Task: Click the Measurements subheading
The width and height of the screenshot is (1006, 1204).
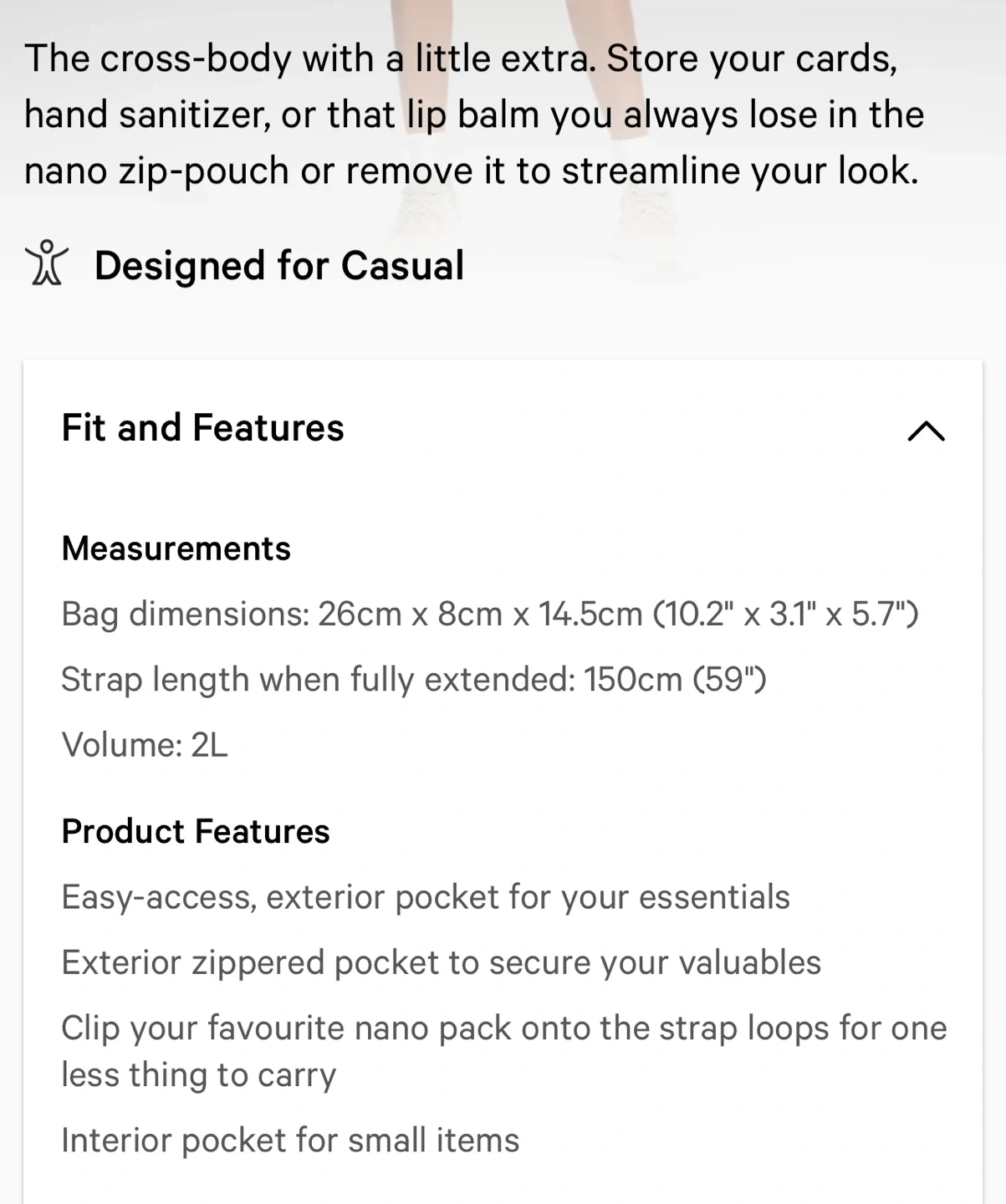Action: [x=176, y=548]
